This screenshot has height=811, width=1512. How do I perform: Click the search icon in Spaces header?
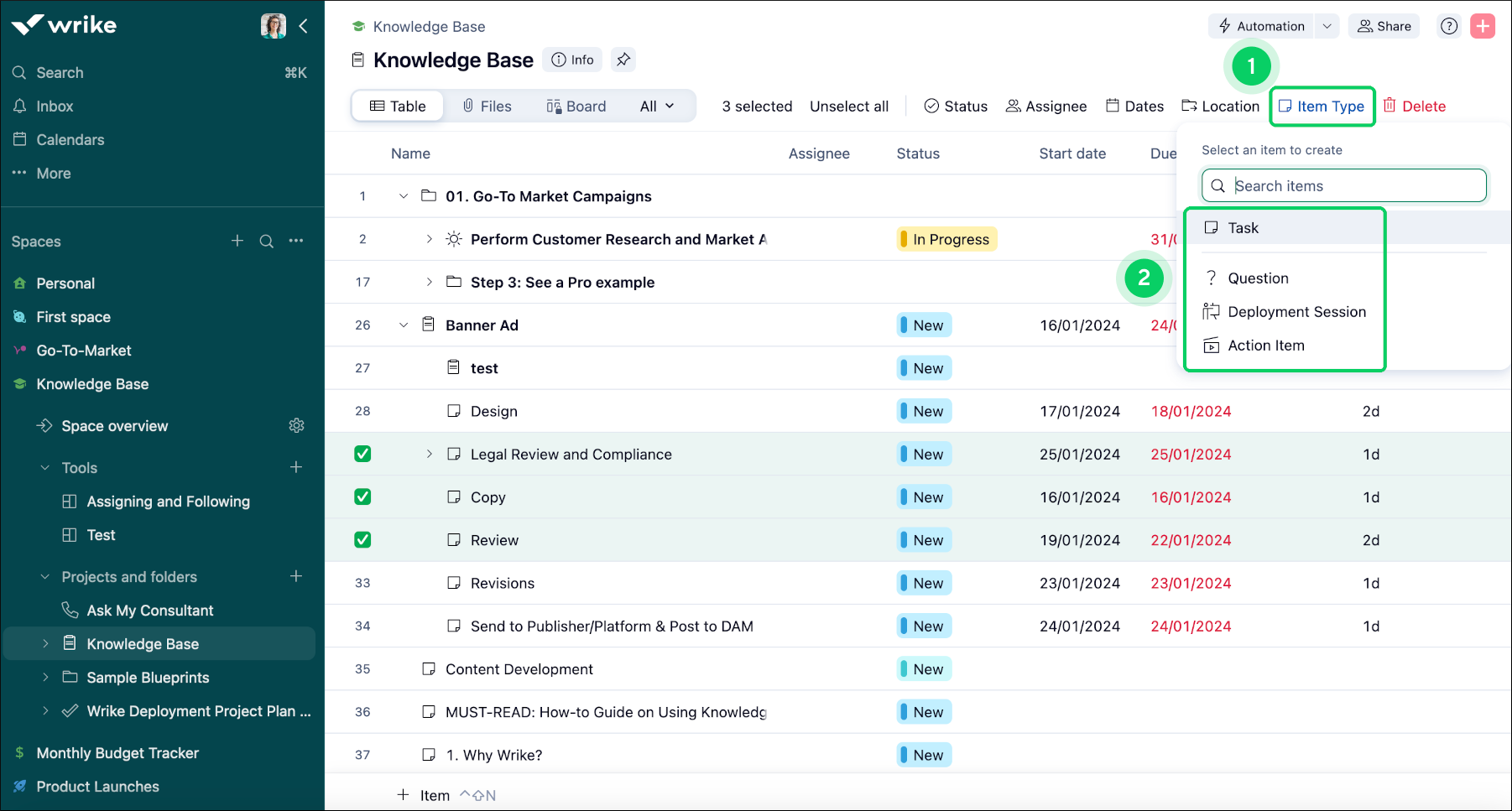coord(267,242)
